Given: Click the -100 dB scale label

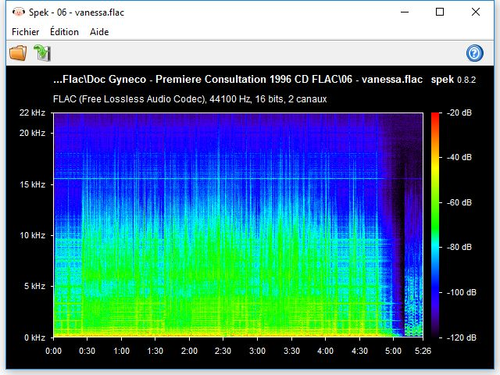Looking at the screenshot, I should 461,292.
